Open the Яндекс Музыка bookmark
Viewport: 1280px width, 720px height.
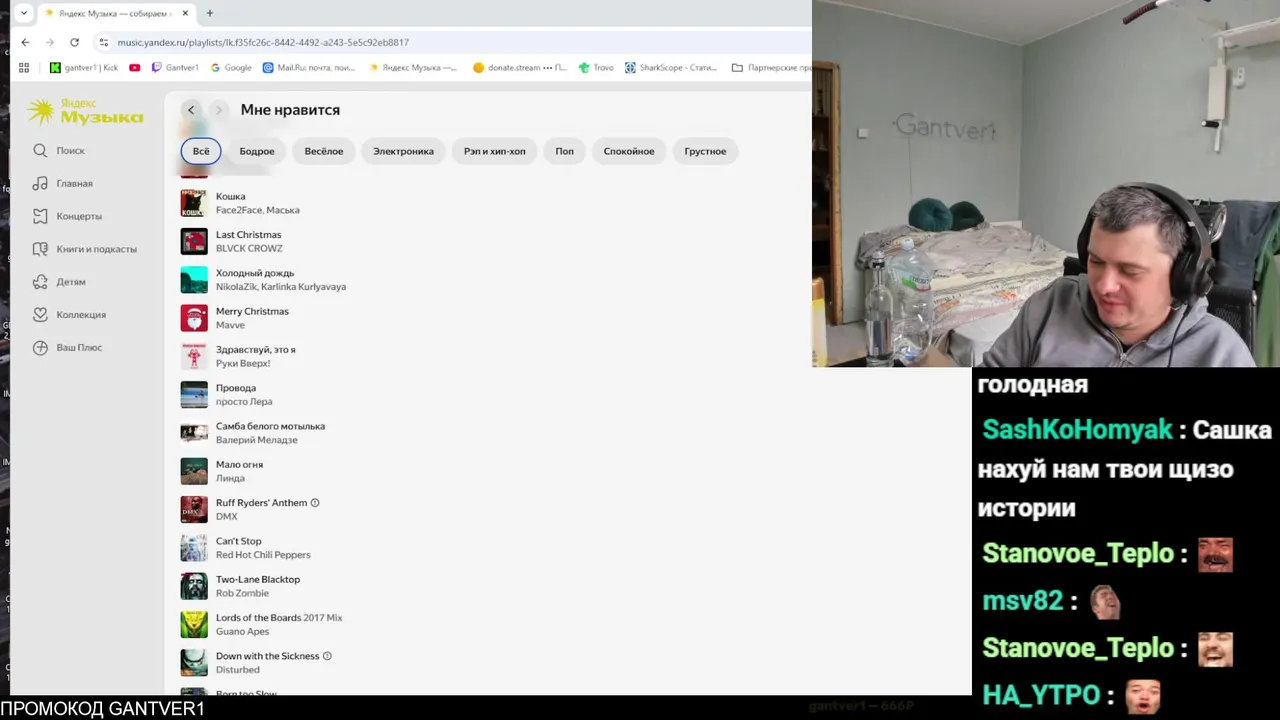[x=413, y=68]
